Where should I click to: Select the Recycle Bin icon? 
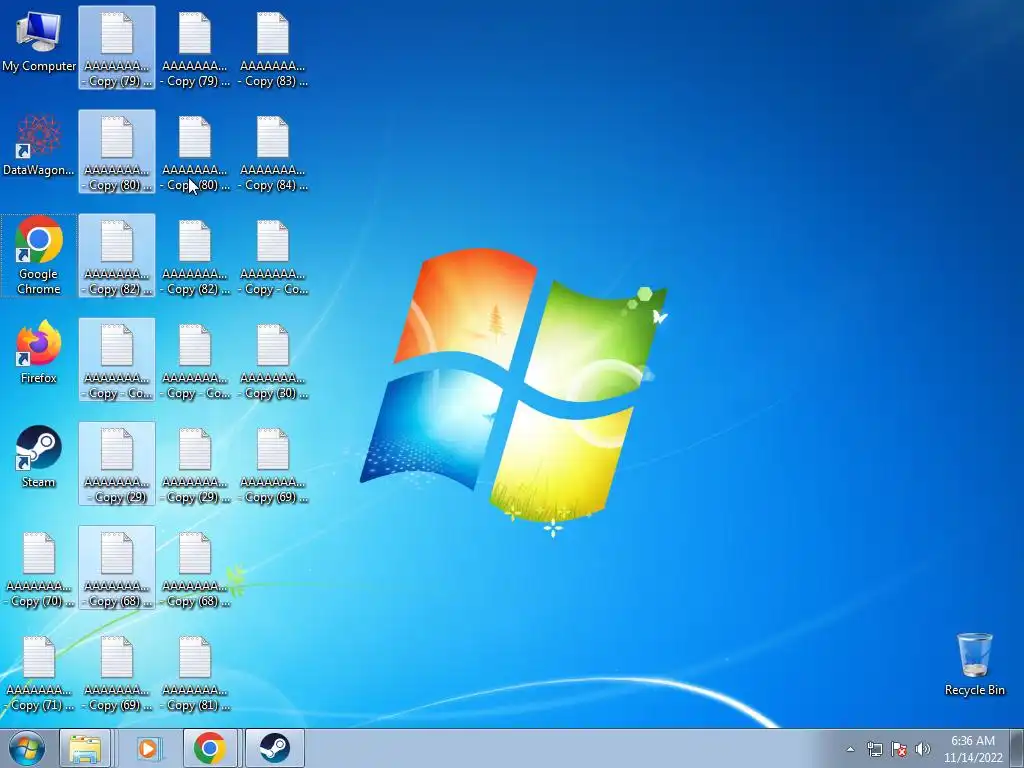974,664
